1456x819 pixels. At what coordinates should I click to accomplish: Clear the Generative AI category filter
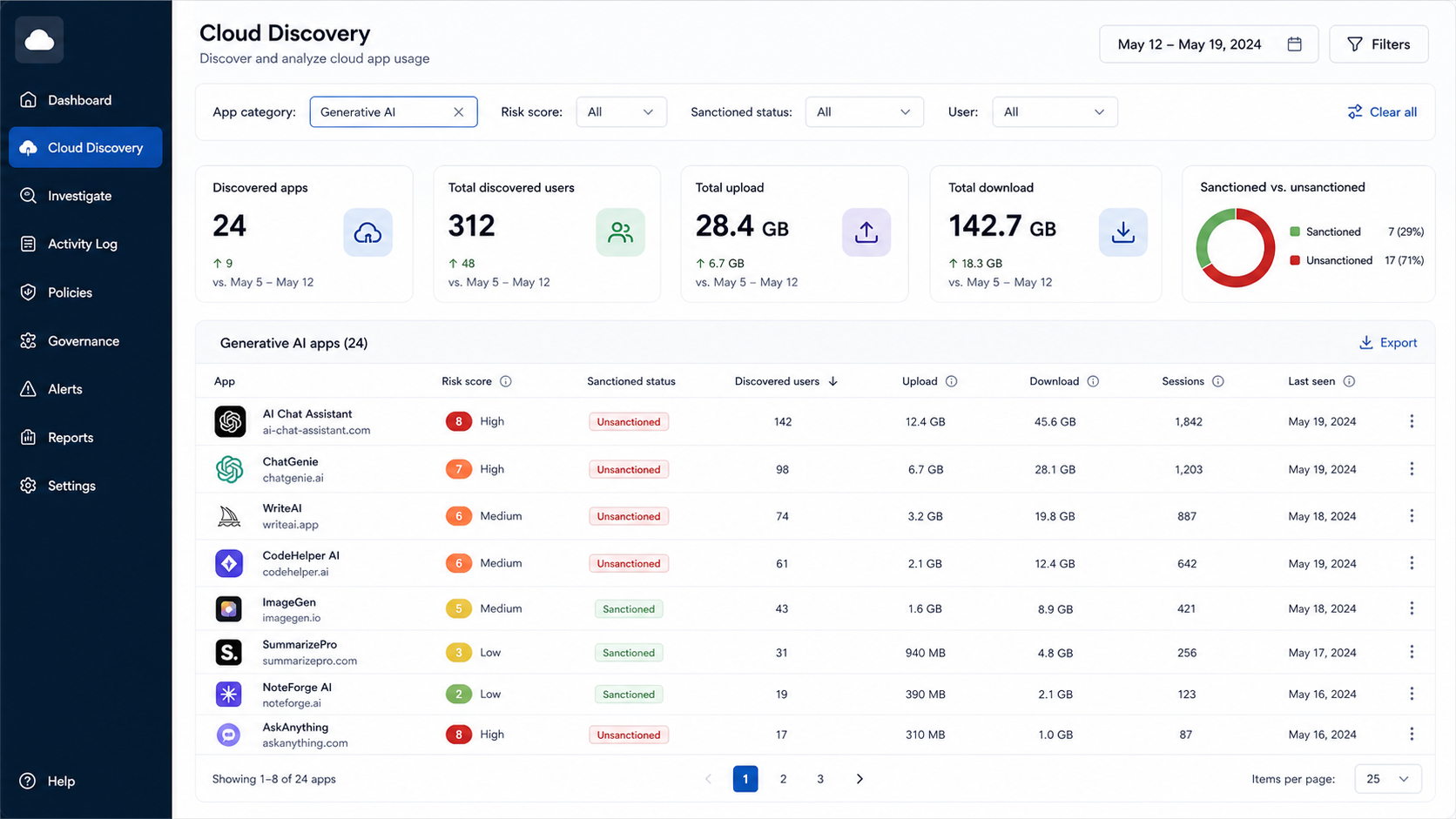(x=458, y=112)
